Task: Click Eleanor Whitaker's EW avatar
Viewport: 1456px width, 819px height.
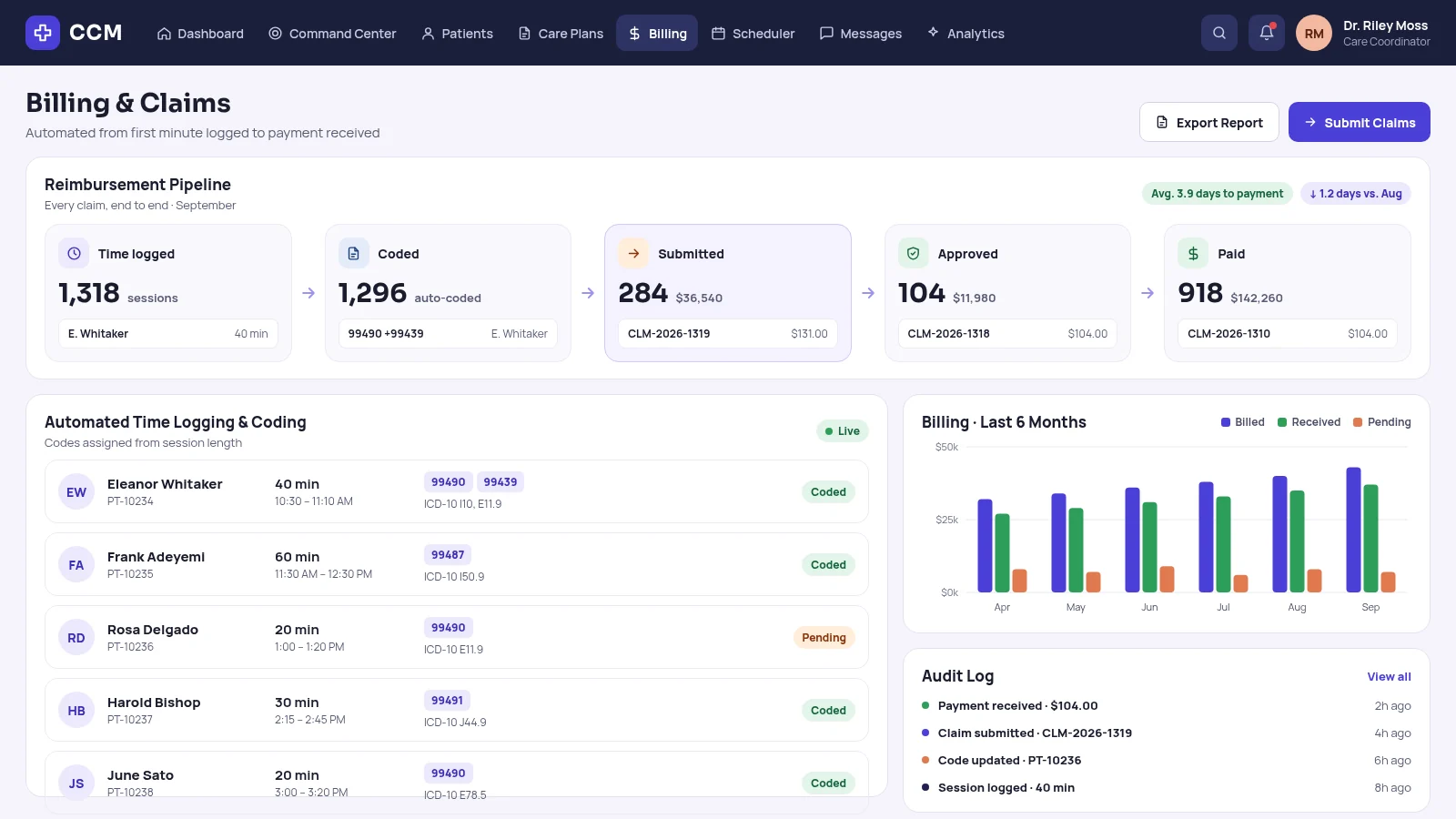Action: [76, 492]
